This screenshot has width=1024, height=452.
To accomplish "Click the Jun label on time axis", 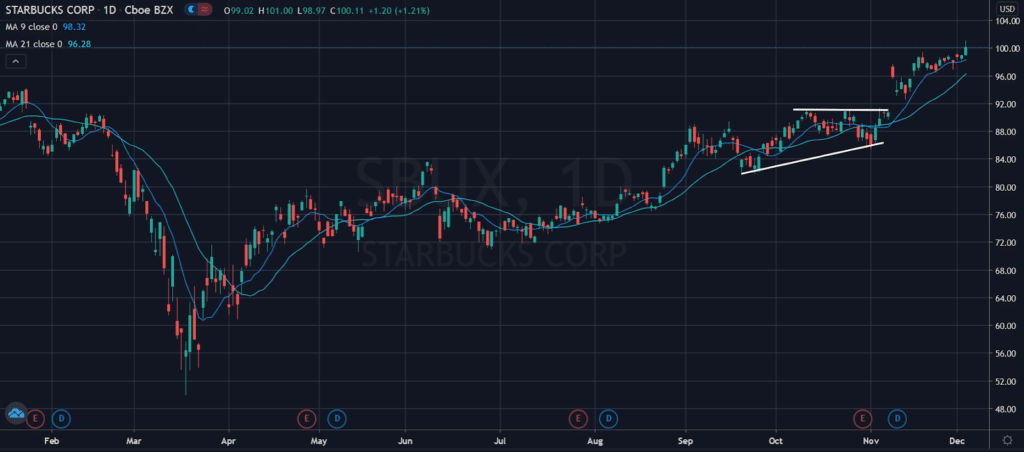I will click(x=405, y=440).
